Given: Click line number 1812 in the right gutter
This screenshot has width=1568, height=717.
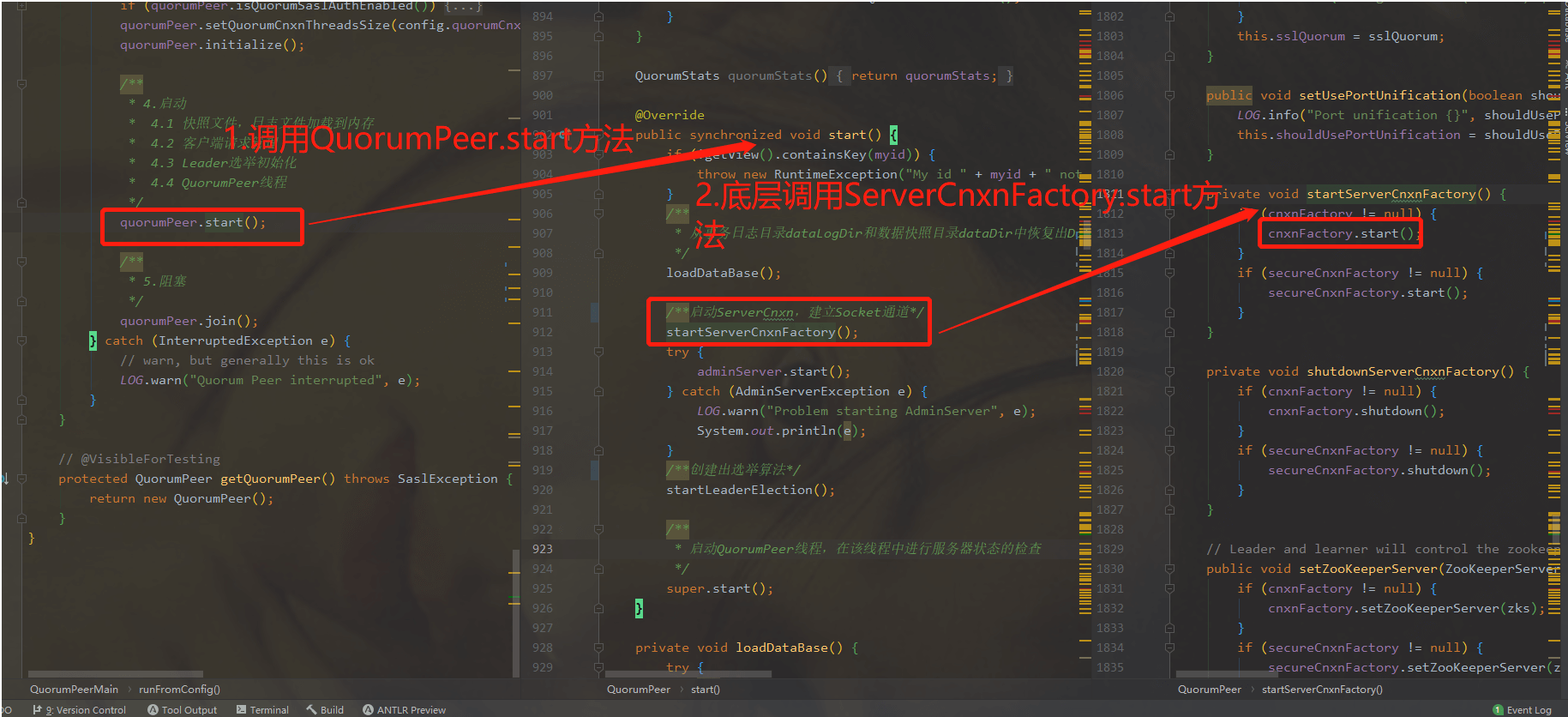Looking at the screenshot, I should [1109, 214].
